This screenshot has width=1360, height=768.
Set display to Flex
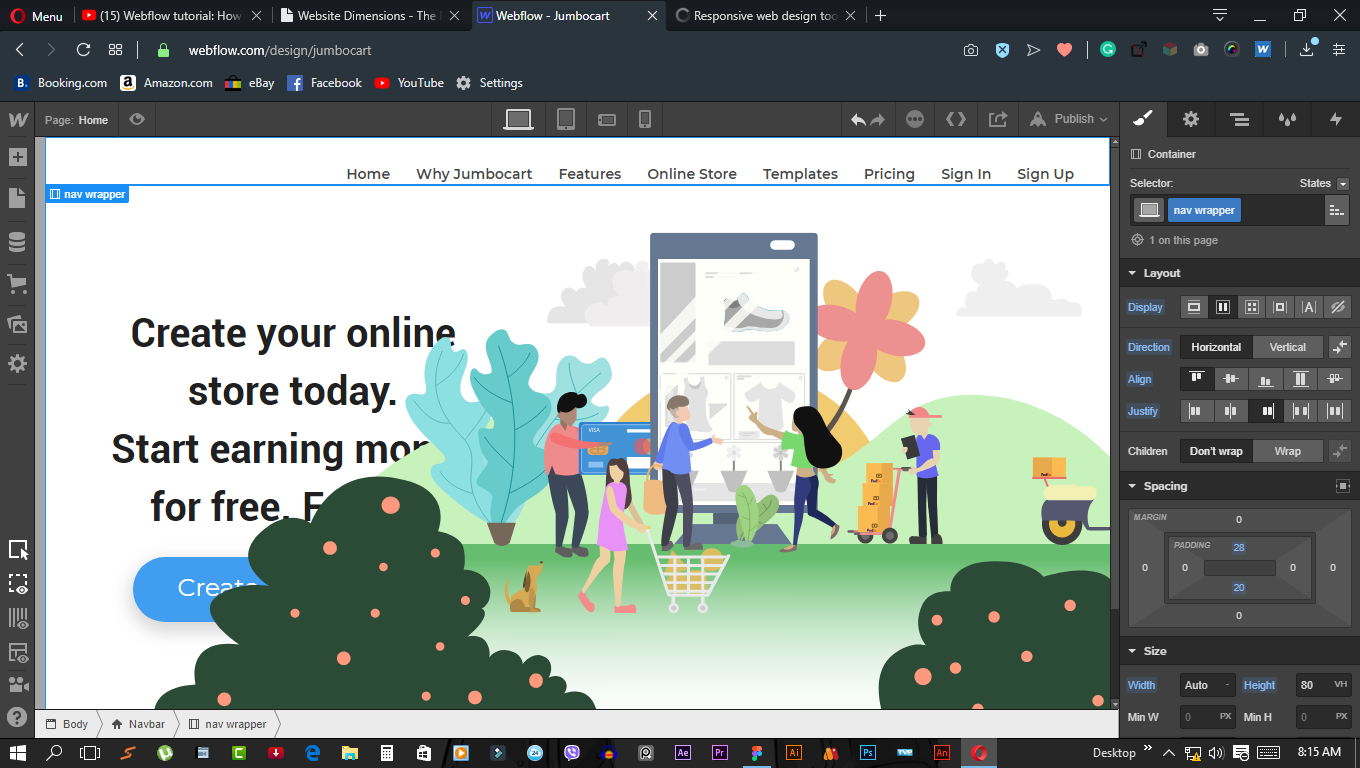(x=1222, y=307)
